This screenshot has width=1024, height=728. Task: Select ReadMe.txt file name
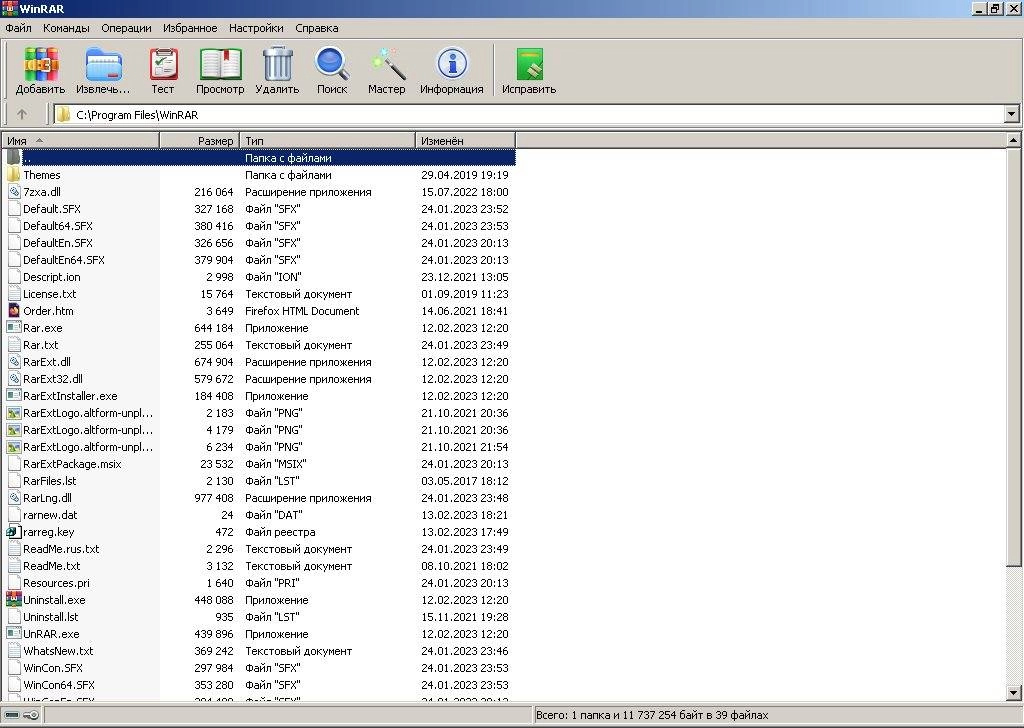coord(52,565)
